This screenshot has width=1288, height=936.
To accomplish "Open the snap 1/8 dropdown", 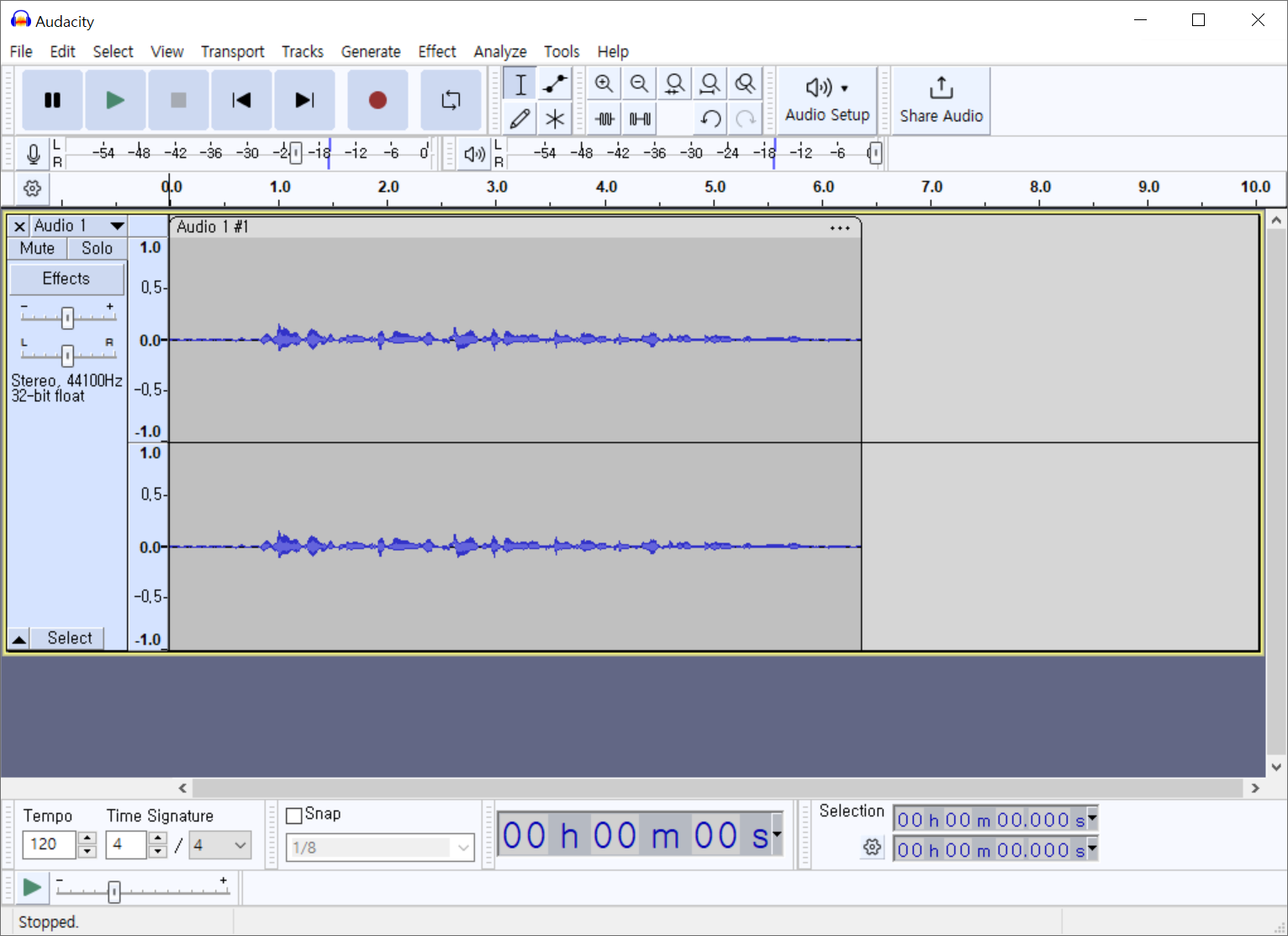I will [380, 848].
